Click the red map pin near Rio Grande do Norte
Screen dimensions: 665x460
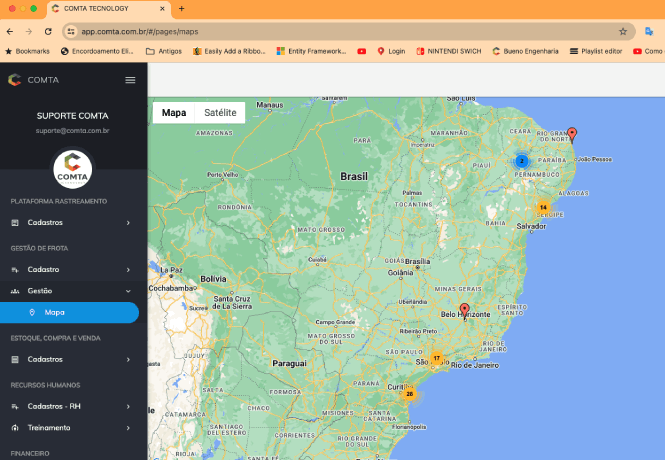point(572,135)
